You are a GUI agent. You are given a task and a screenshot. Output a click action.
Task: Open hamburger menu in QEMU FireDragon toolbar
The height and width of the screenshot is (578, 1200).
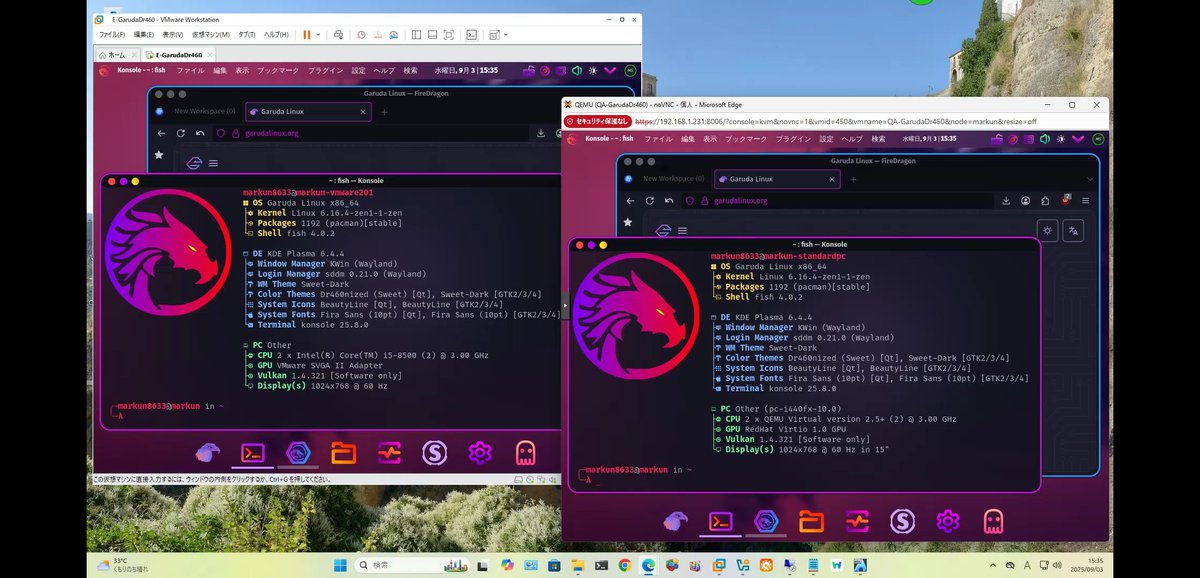(1085, 200)
